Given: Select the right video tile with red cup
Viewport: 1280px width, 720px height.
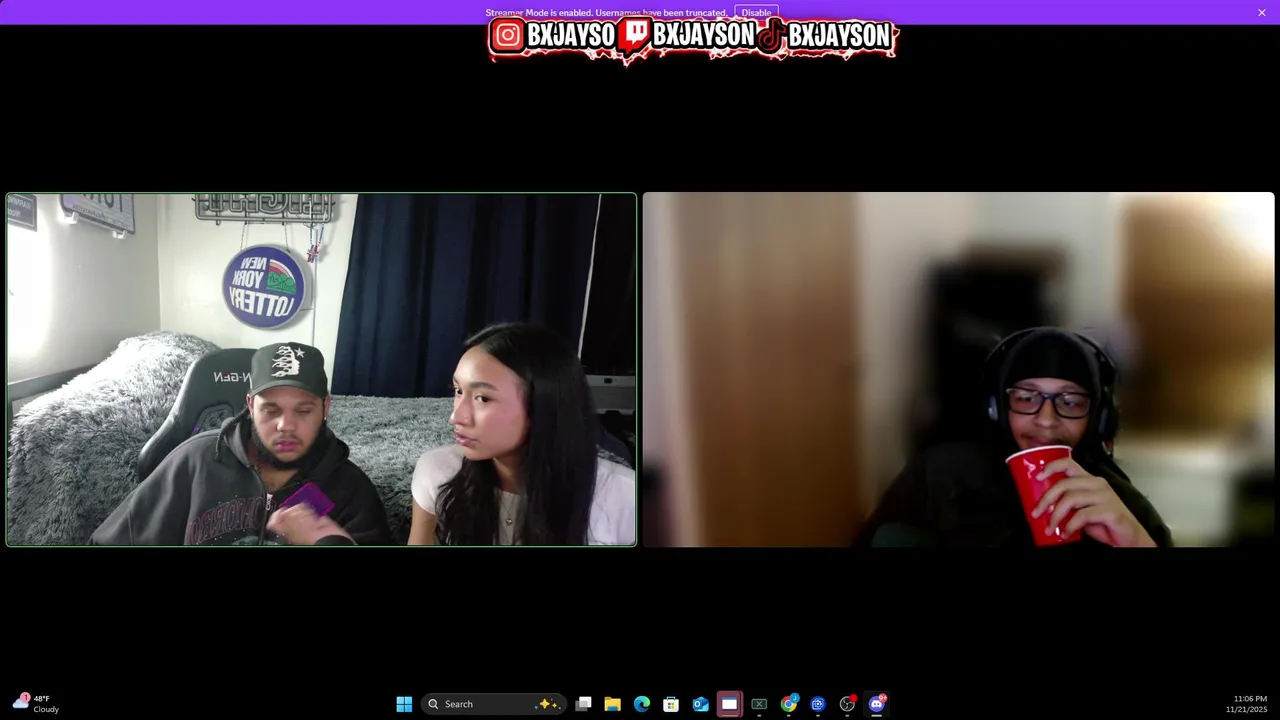Looking at the screenshot, I should [x=958, y=369].
